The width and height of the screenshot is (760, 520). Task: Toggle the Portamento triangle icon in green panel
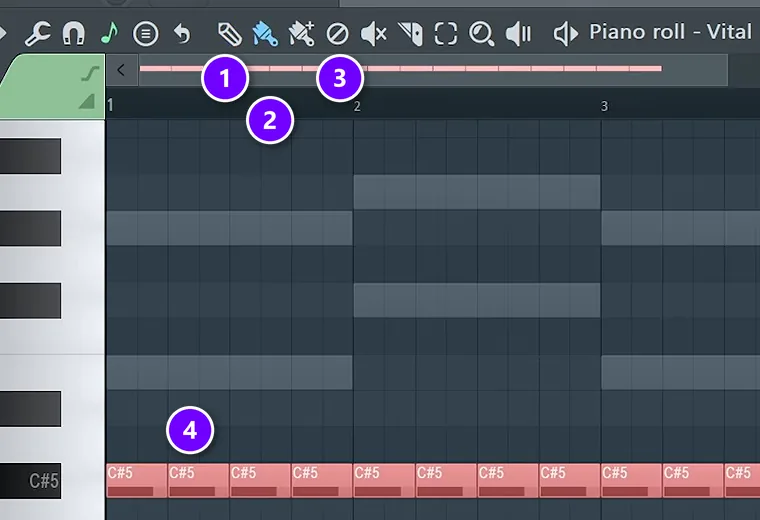(x=87, y=101)
